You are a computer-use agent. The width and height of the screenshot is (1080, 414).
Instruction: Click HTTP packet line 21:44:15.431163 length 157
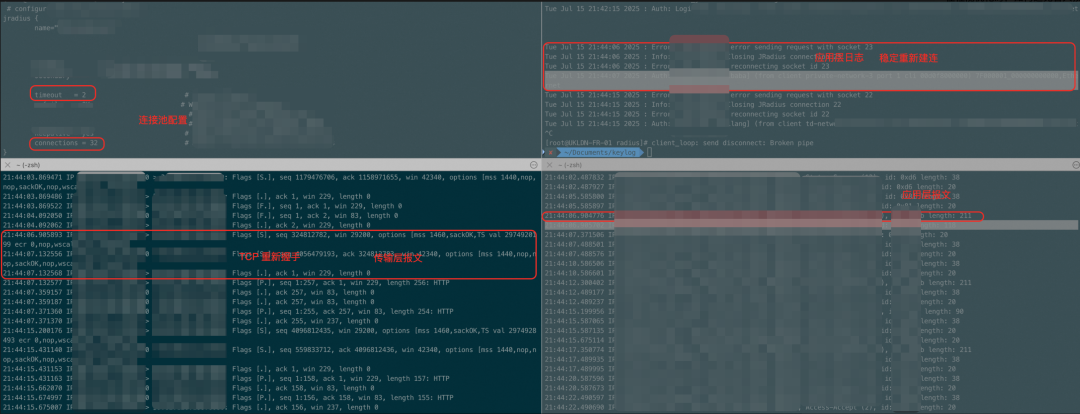pos(227,380)
